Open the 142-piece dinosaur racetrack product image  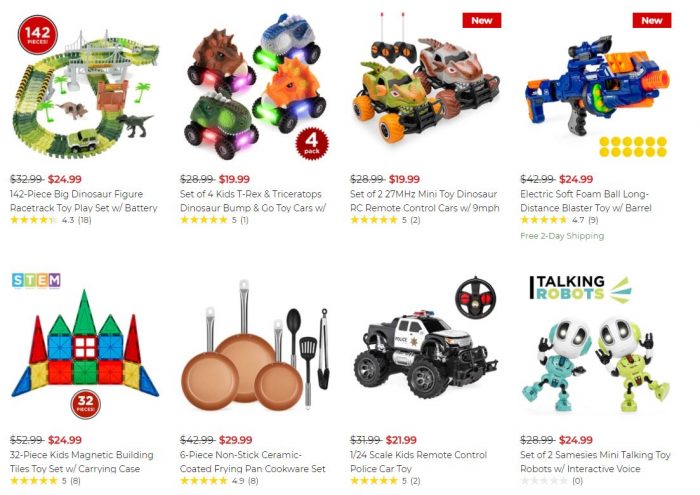(85, 87)
